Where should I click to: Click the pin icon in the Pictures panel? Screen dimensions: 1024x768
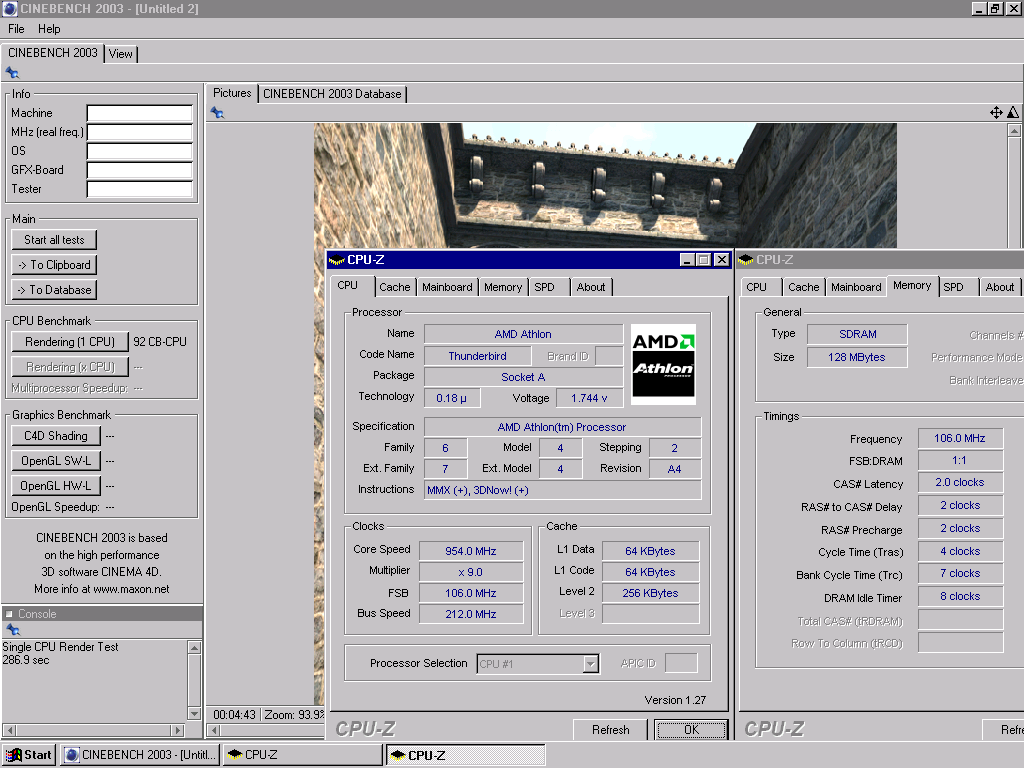(217, 113)
